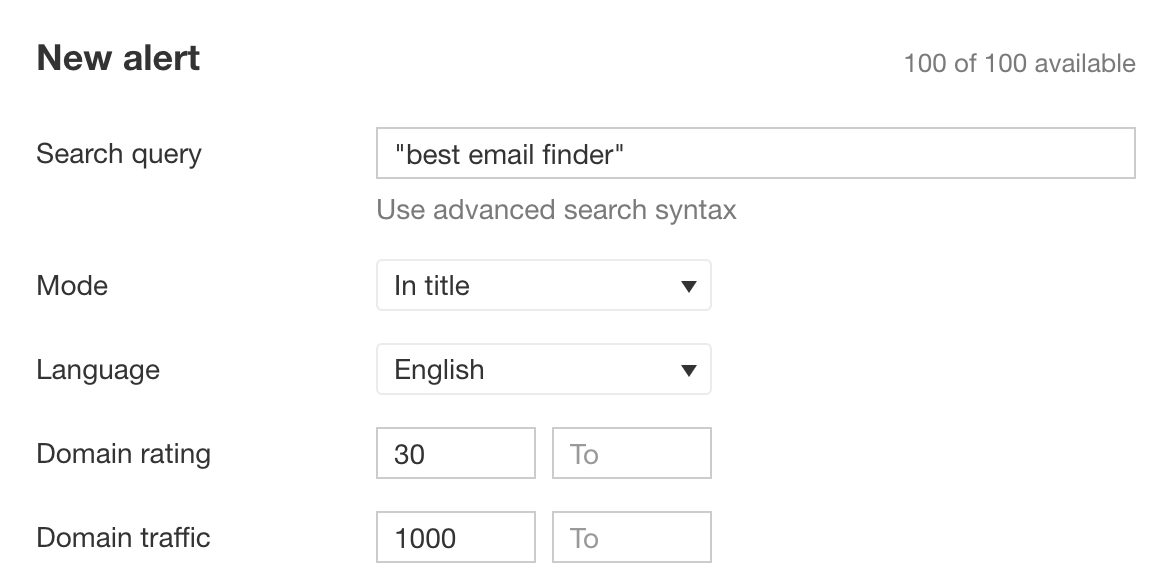The image size is (1176, 584).
Task: Click the Mode label
Action: [x=72, y=285]
